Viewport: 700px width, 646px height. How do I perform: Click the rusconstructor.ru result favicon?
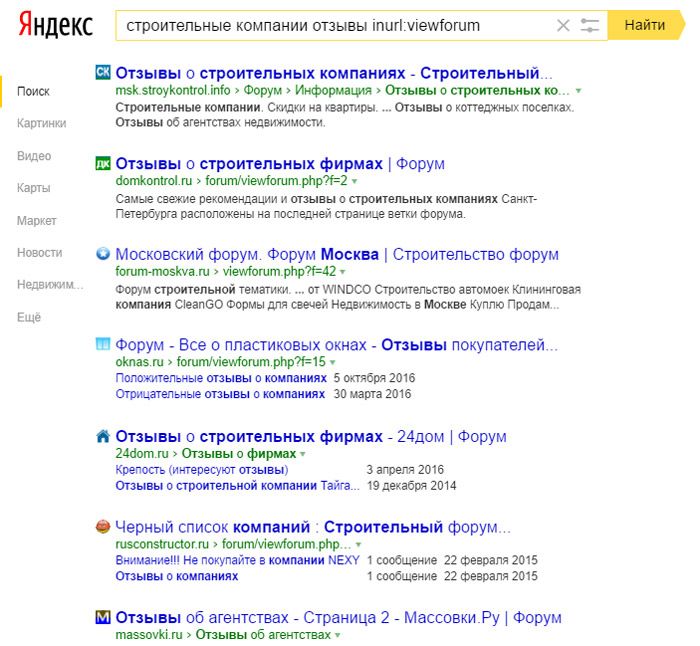tap(103, 526)
